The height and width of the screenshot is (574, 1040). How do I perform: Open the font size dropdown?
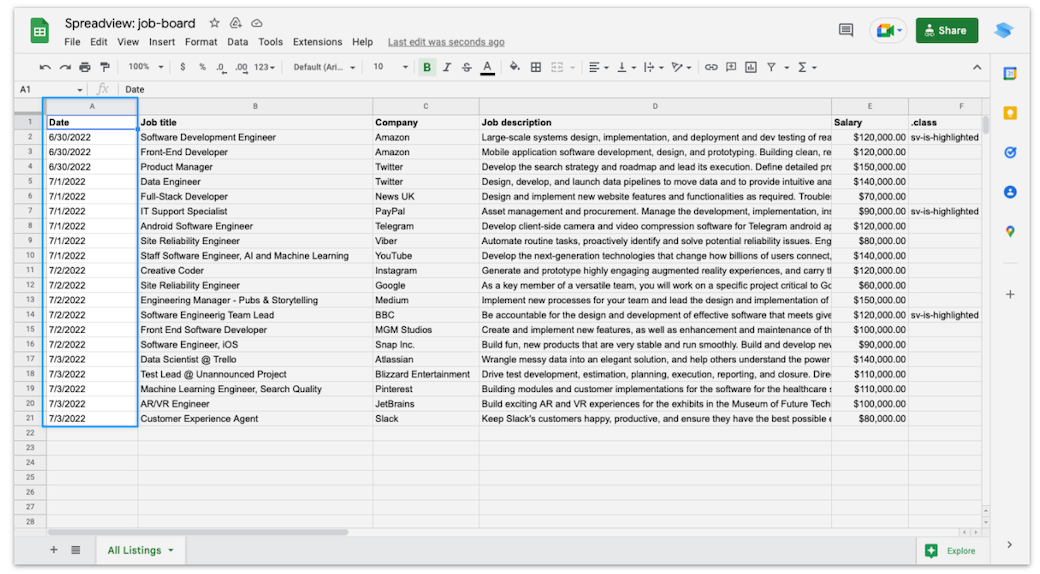[x=390, y=67]
